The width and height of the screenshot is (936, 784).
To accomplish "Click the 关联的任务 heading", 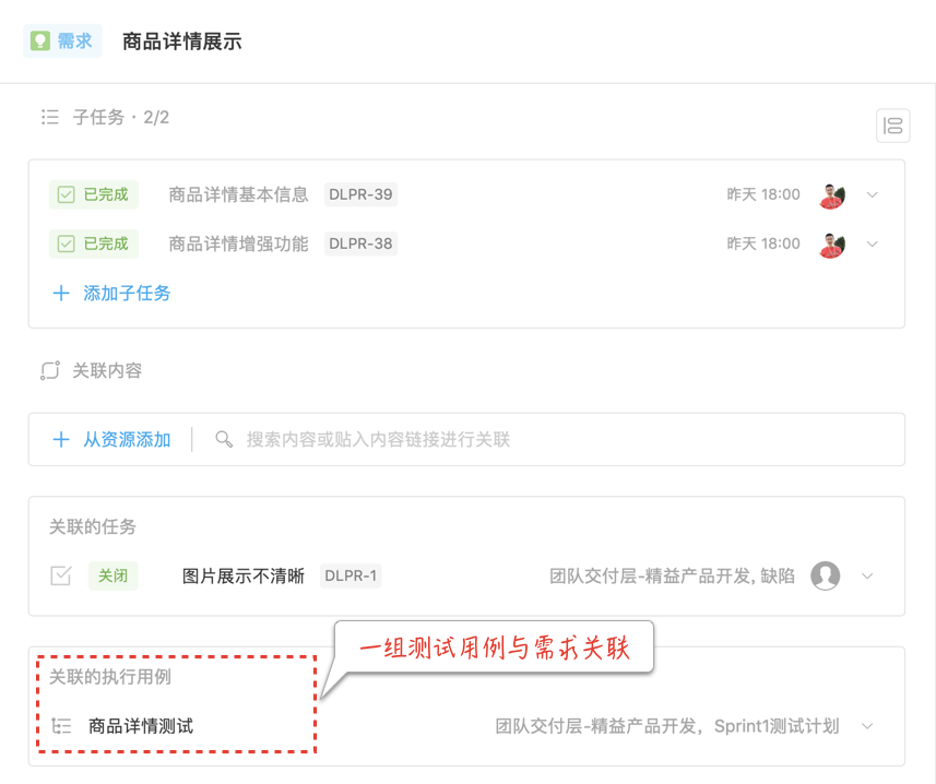I will coord(93,527).
